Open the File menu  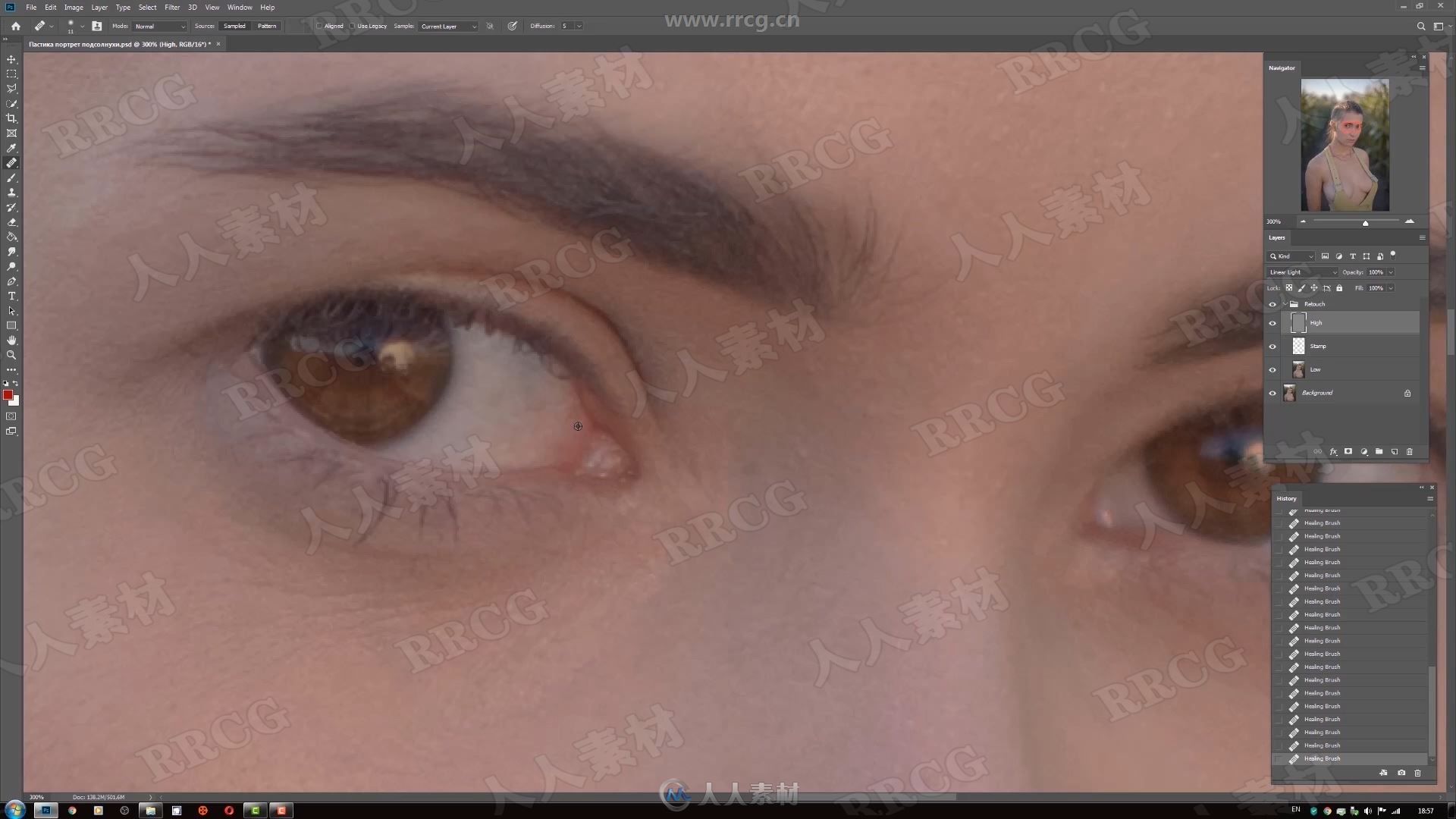(31, 7)
